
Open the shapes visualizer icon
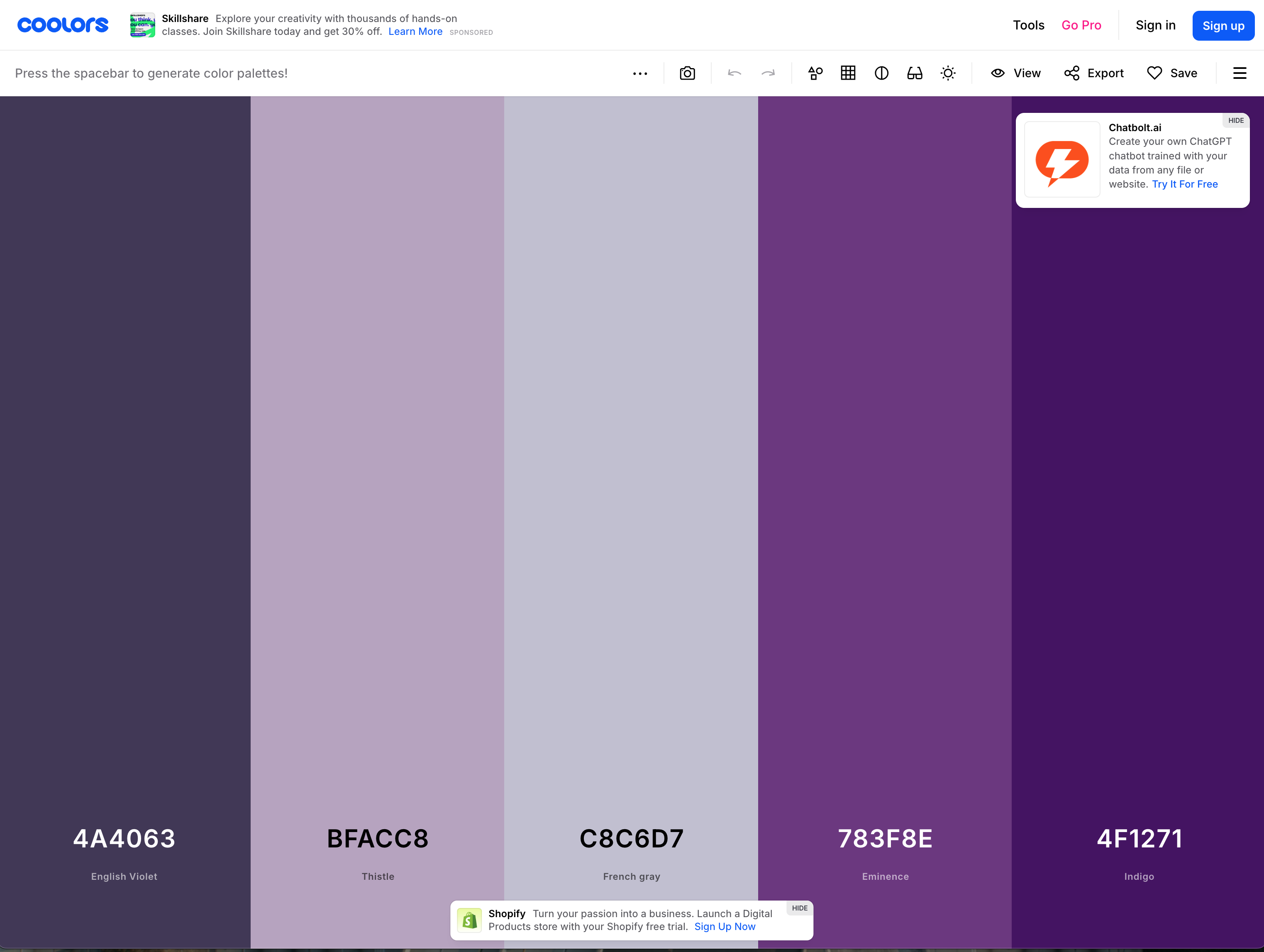[815, 73]
